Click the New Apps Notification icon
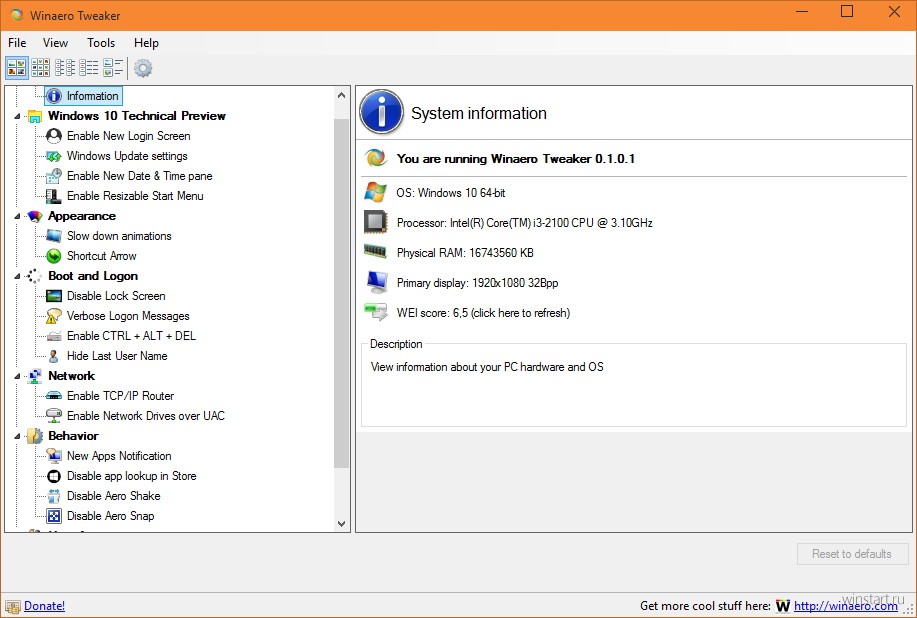The image size is (917, 618). coord(54,455)
